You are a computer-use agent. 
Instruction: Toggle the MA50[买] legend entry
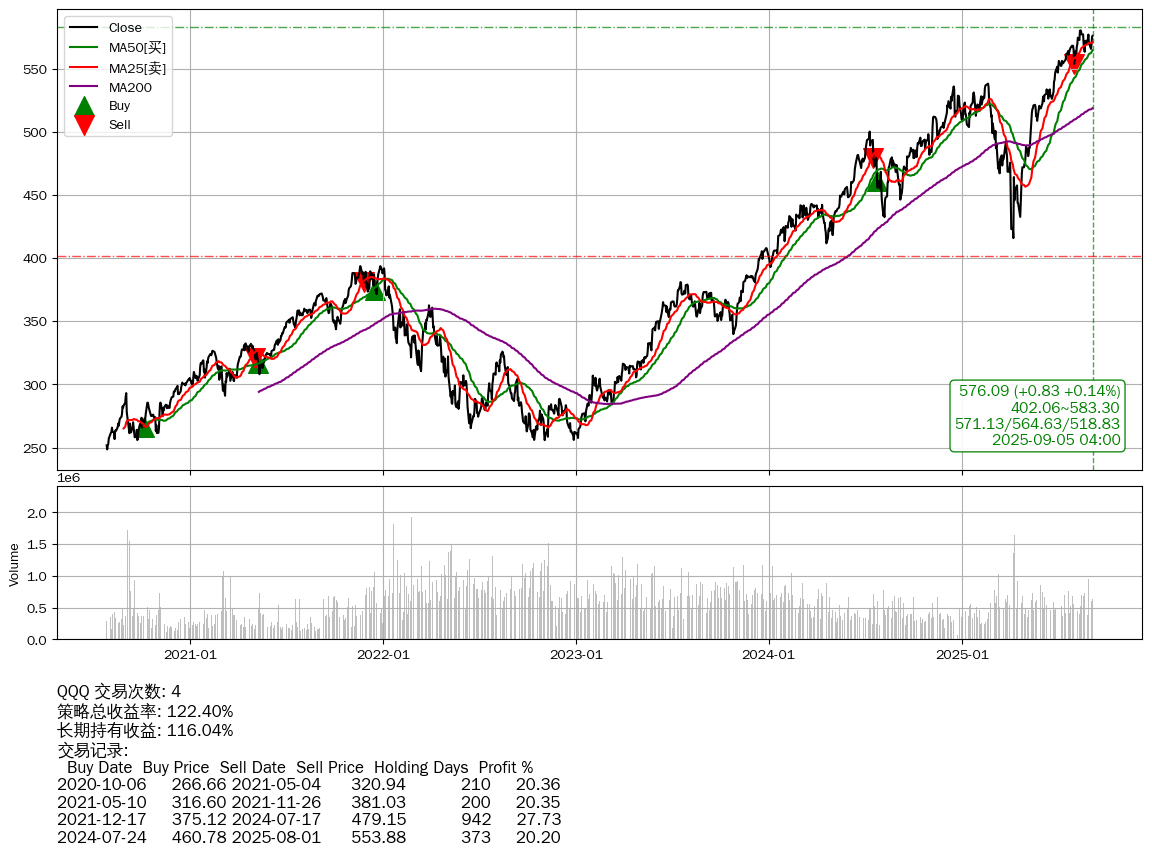pos(137,47)
